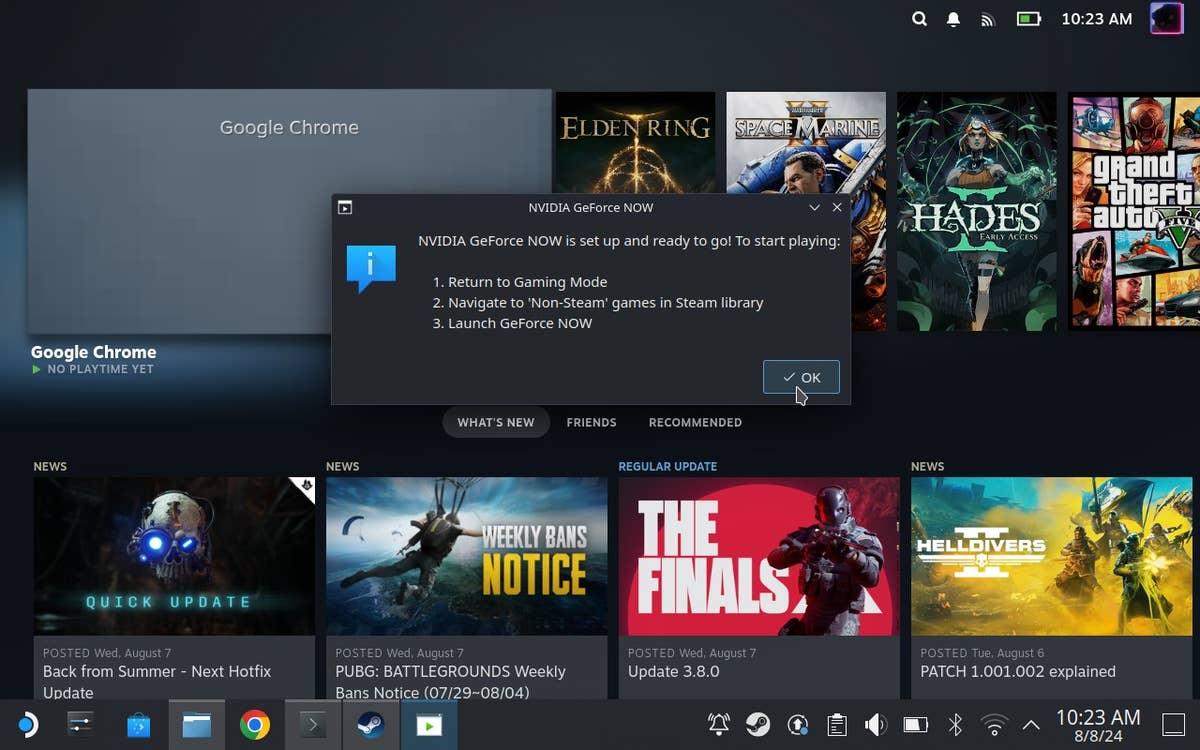Click the Wi-Fi indicator in the system tray
Viewport: 1200px width, 750px height.
pyautogui.click(x=993, y=724)
